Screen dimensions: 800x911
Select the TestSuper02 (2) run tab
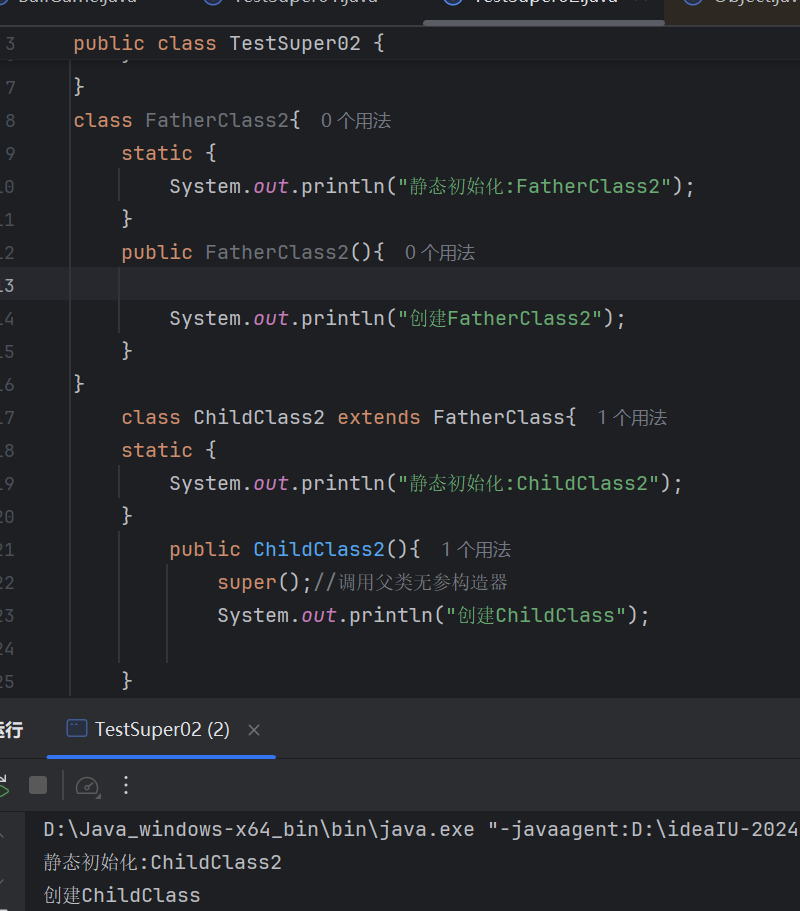coord(161,730)
